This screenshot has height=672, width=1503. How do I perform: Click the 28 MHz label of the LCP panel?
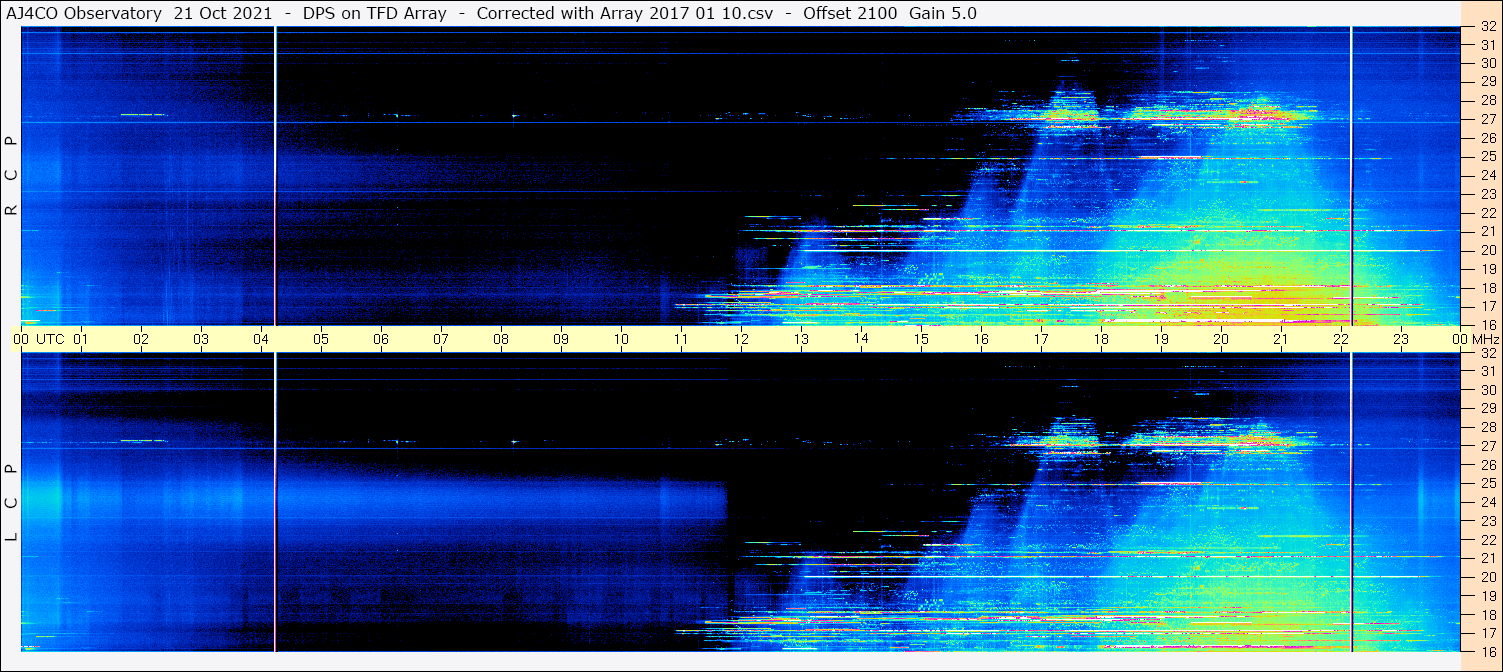[1488, 427]
